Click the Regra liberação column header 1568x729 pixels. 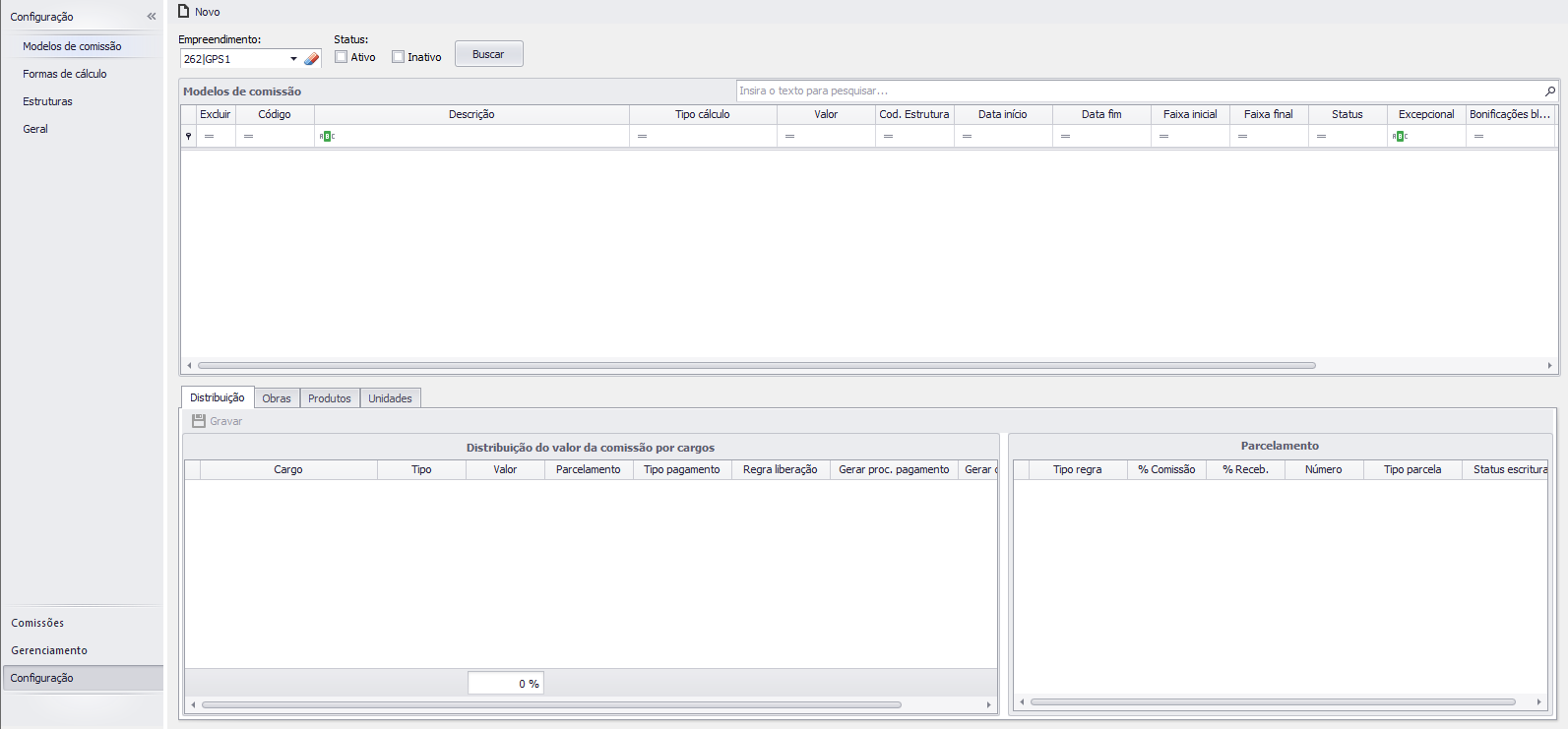(x=781, y=469)
